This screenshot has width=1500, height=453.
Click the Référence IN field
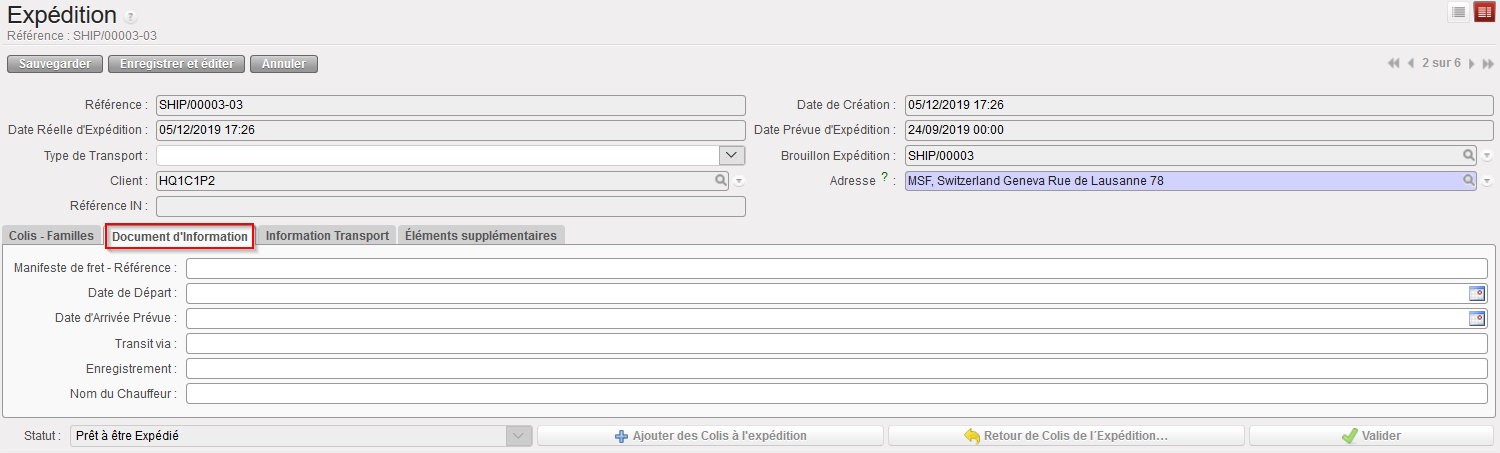tap(450, 206)
